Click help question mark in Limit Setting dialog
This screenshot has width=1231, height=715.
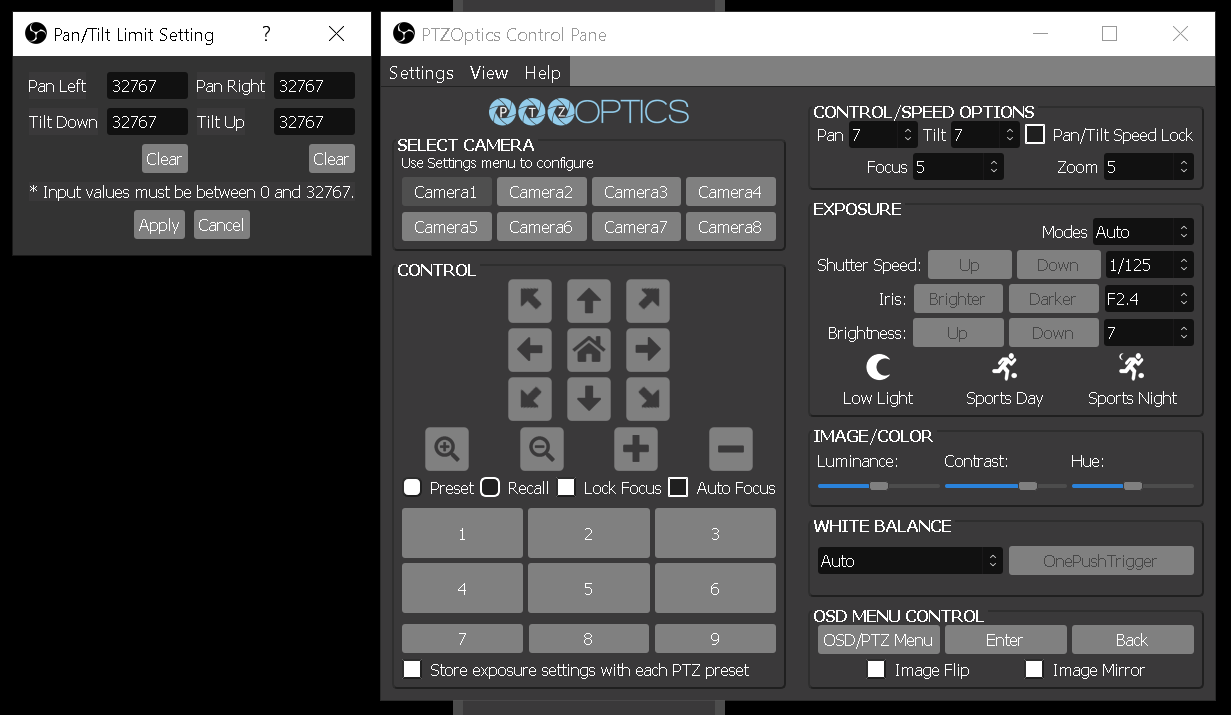tap(266, 34)
